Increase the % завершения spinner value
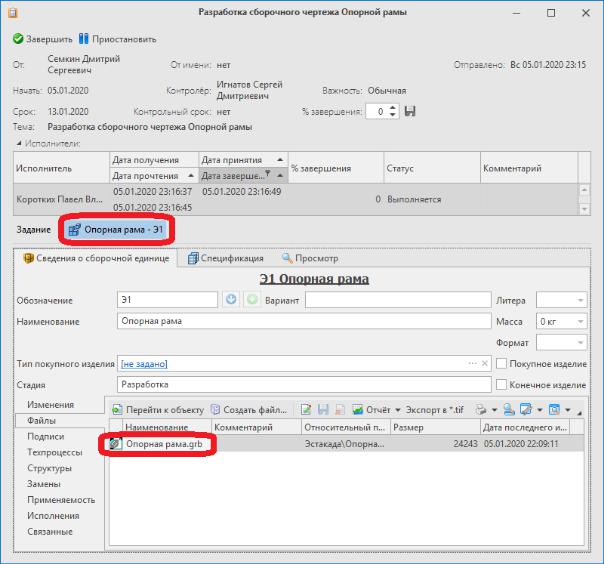The image size is (604, 564). (392, 107)
